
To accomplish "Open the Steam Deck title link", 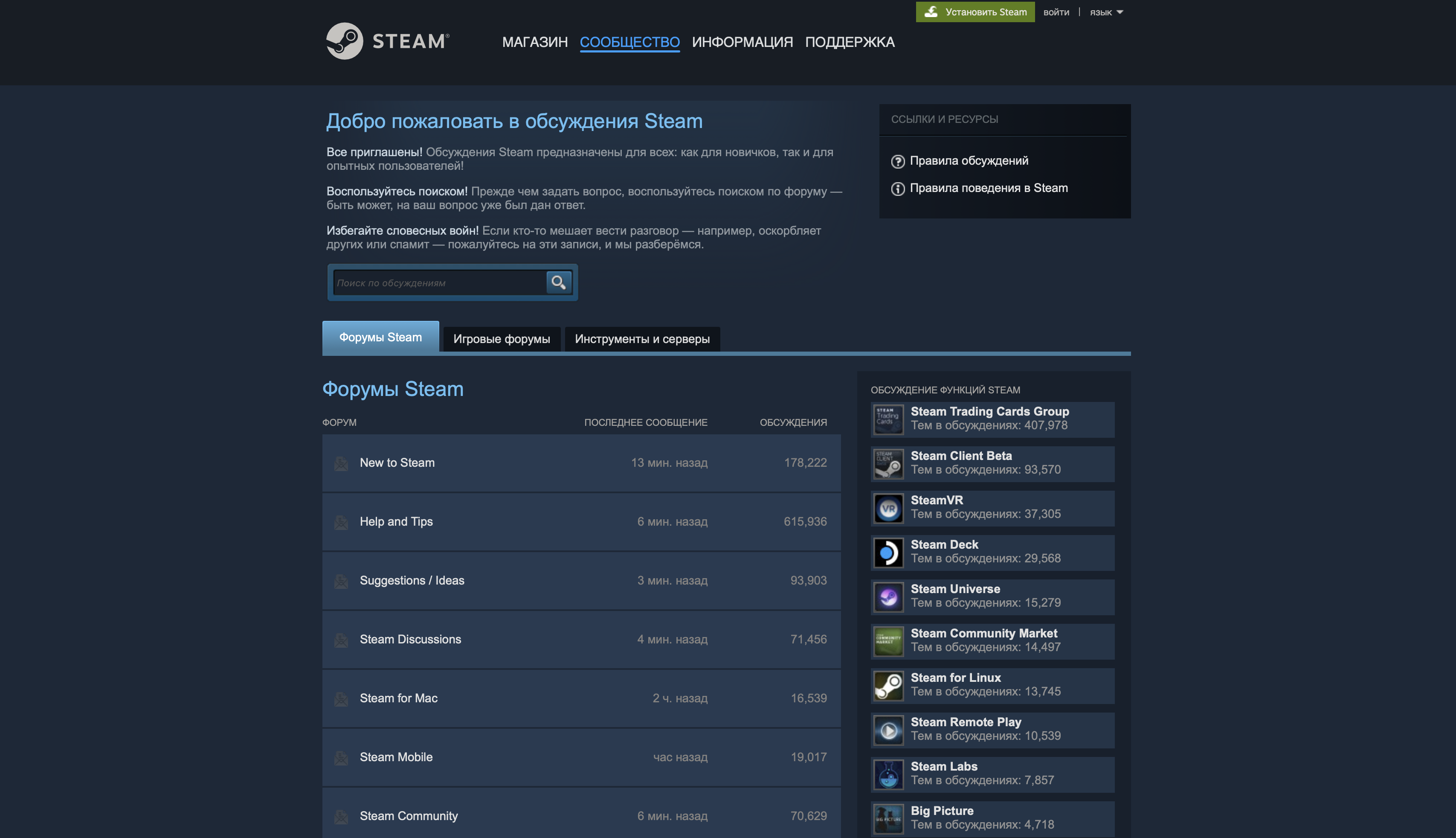I will pos(944,544).
